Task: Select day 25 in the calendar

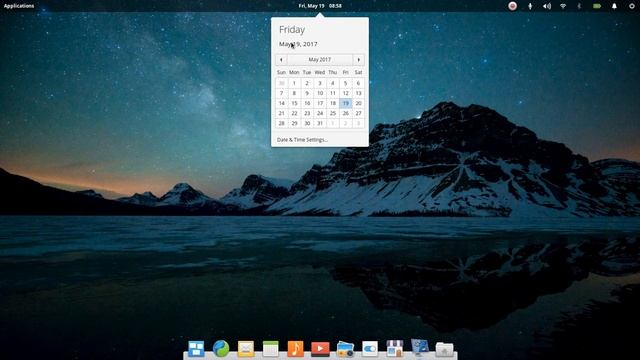Action: coord(333,113)
